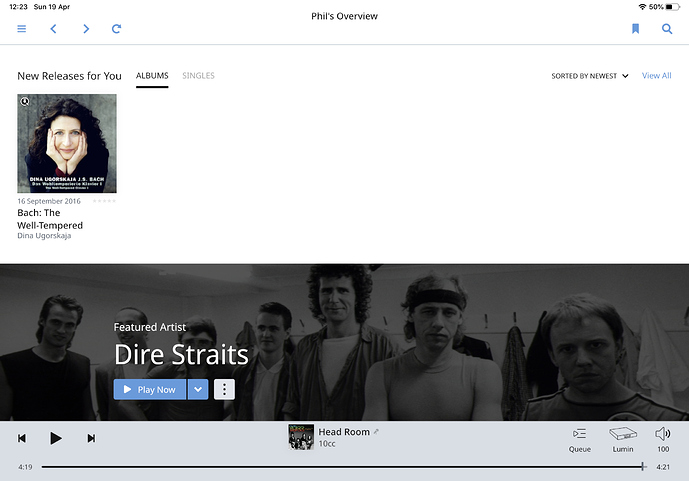Open the View All link
Screen dimensions: 689x481
(x=656, y=76)
